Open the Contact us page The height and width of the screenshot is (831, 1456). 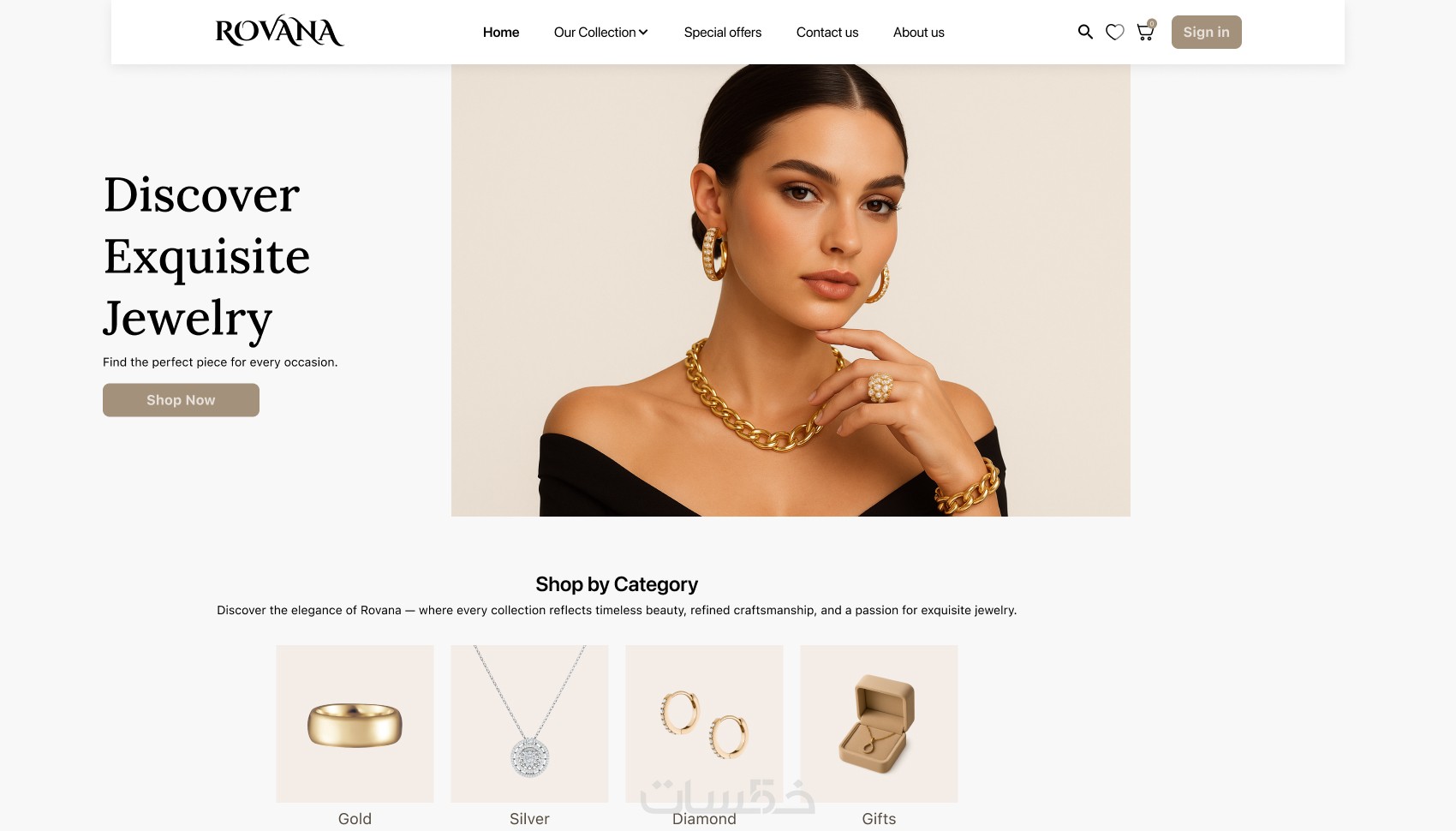pyautogui.click(x=827, y=33)
